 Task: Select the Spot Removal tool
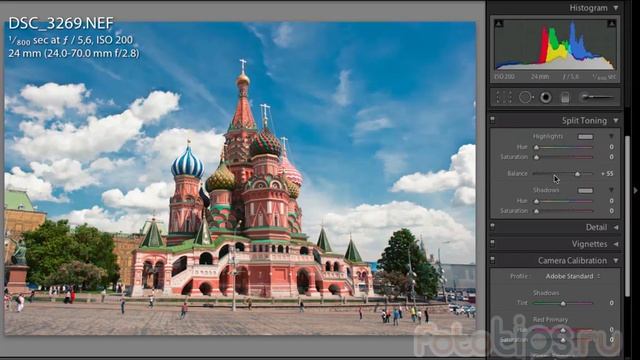click(526, 98)
